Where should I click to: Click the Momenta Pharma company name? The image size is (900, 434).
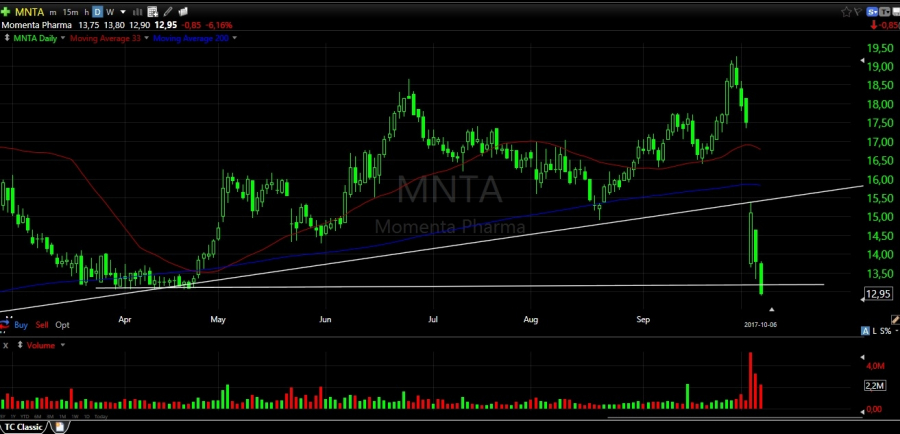click(x=37, y=25)
